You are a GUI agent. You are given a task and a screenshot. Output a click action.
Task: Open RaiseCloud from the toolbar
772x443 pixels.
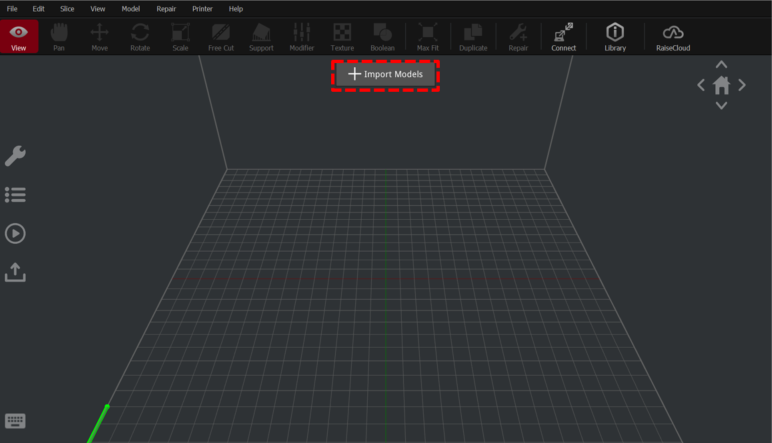tap(672, 36)
